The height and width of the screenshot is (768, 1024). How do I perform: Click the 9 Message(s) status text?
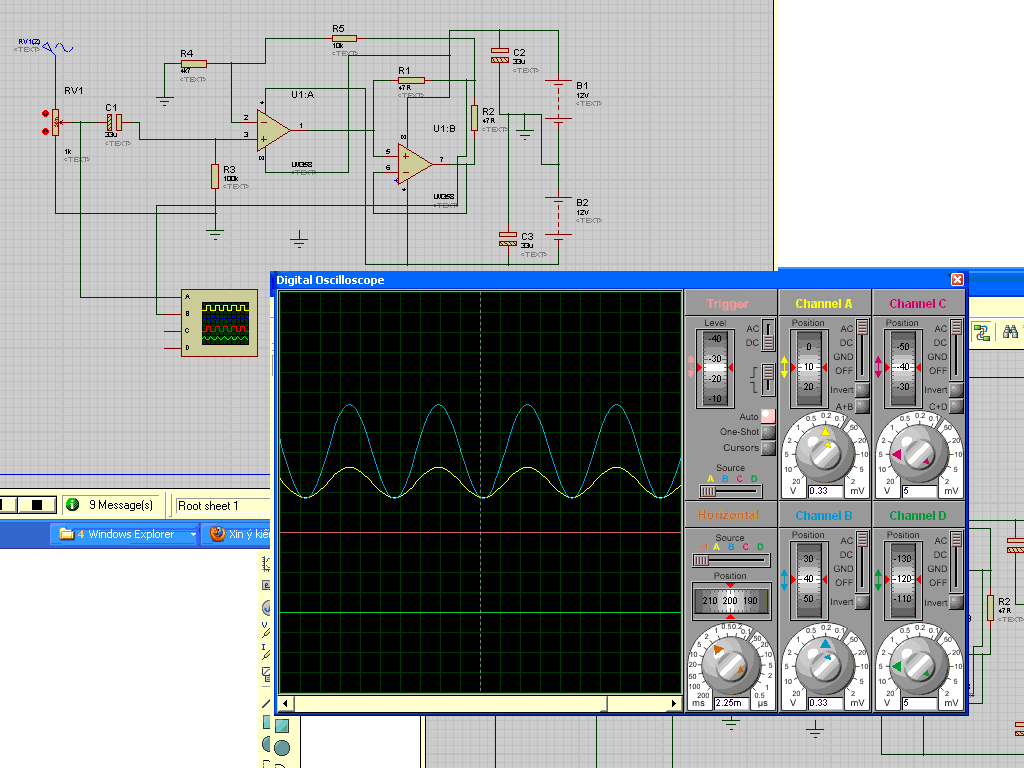pyautogui.click(x=121, y=506)
